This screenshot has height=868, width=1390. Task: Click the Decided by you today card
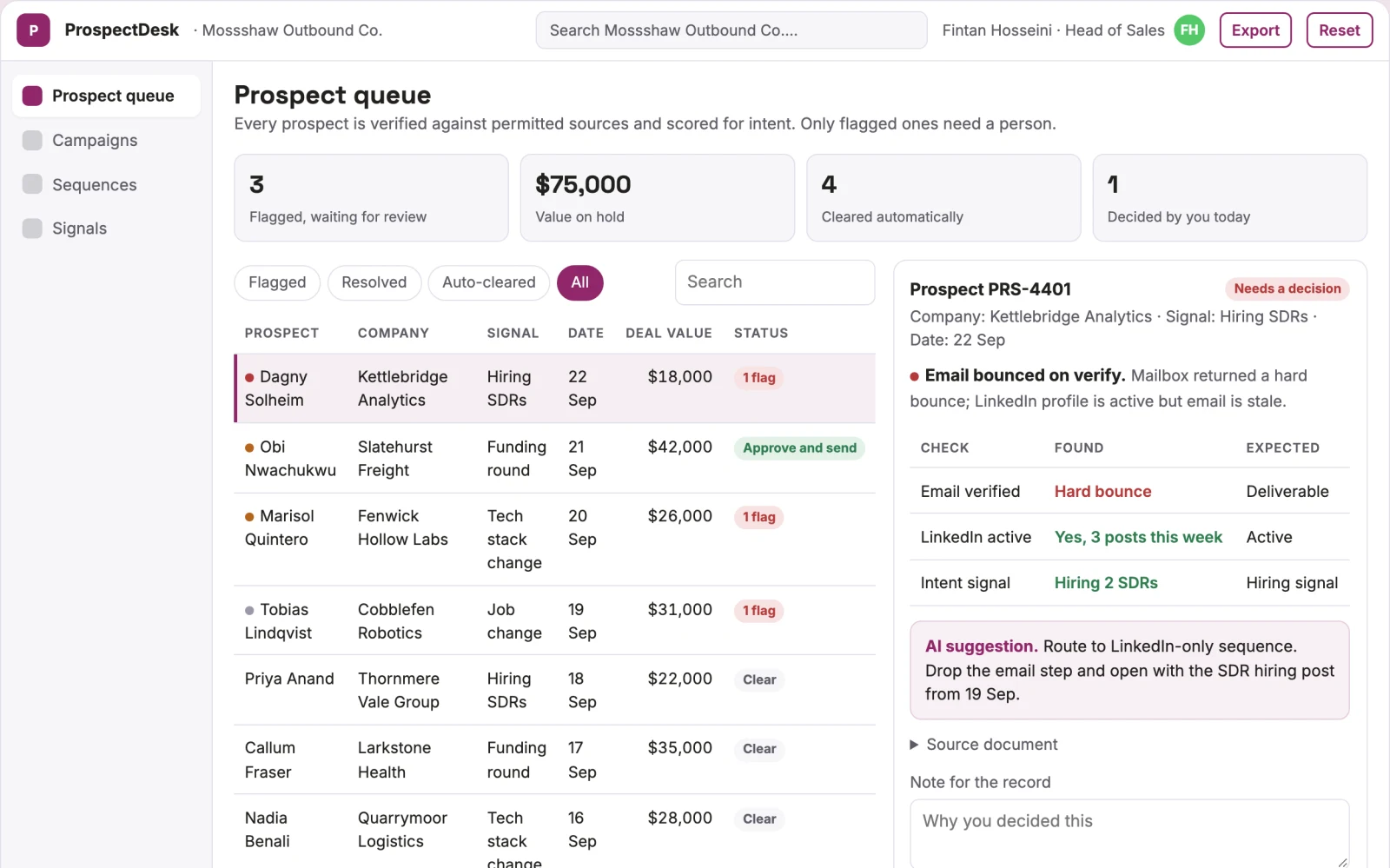click(1230, 198)
